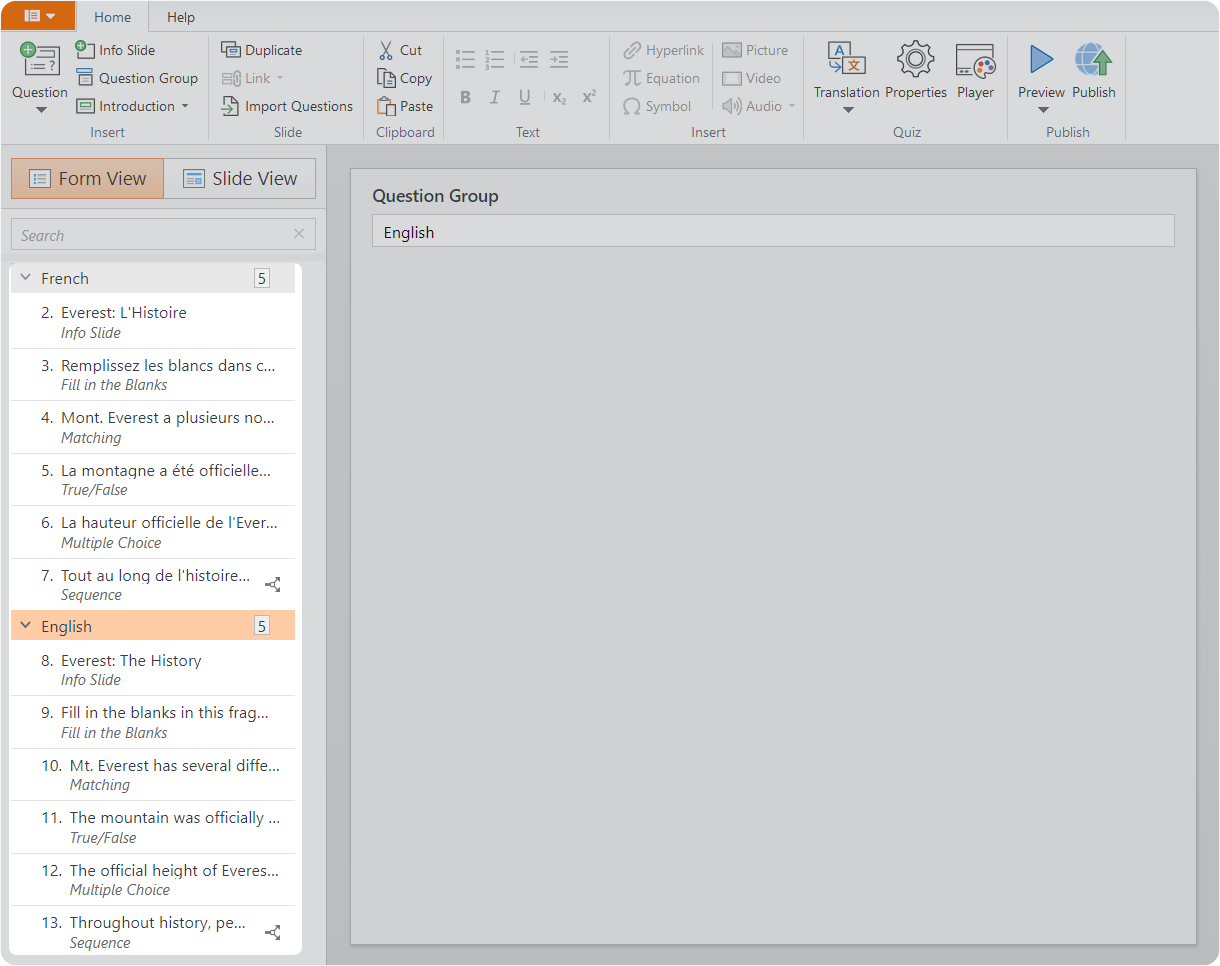Open the Player settings
This screenshot has width=1220, height=966.
975,60
